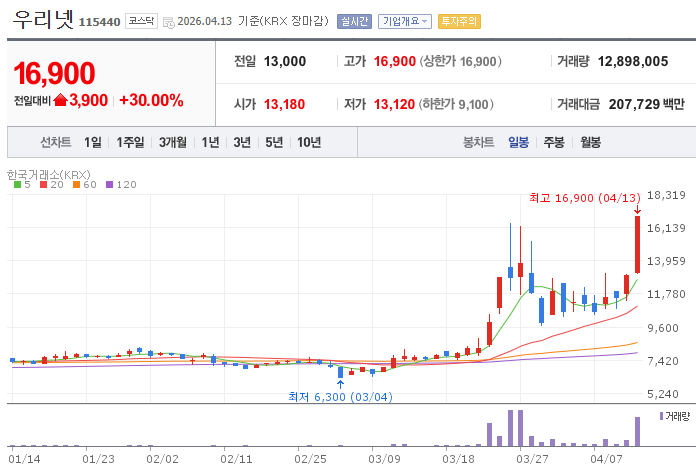Viewport: 696px width, 470px height.
Task: Click the red up-arrow price change icon
Action: tap(60, 100)
